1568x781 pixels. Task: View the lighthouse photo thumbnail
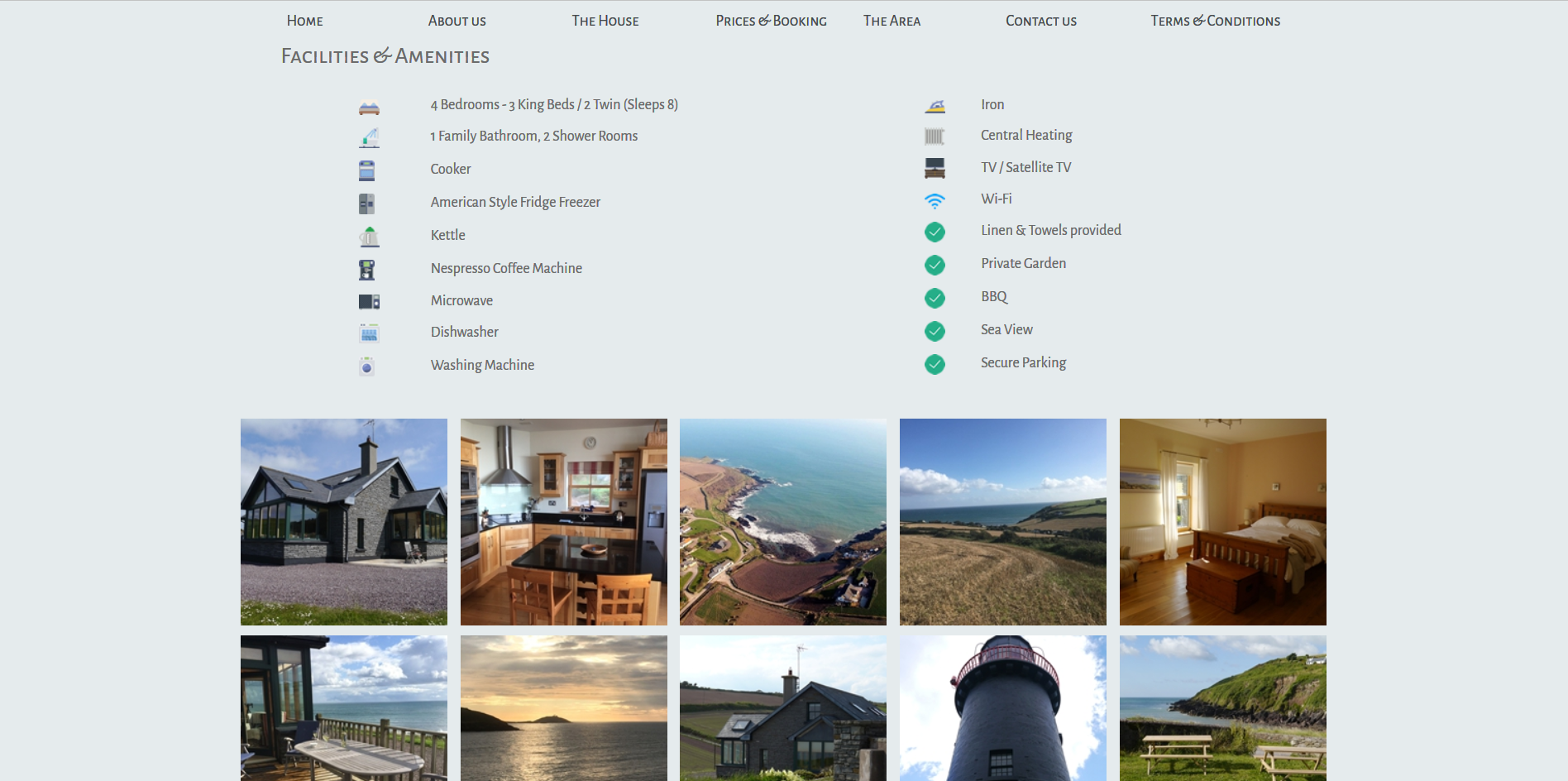coord(1002,707)
